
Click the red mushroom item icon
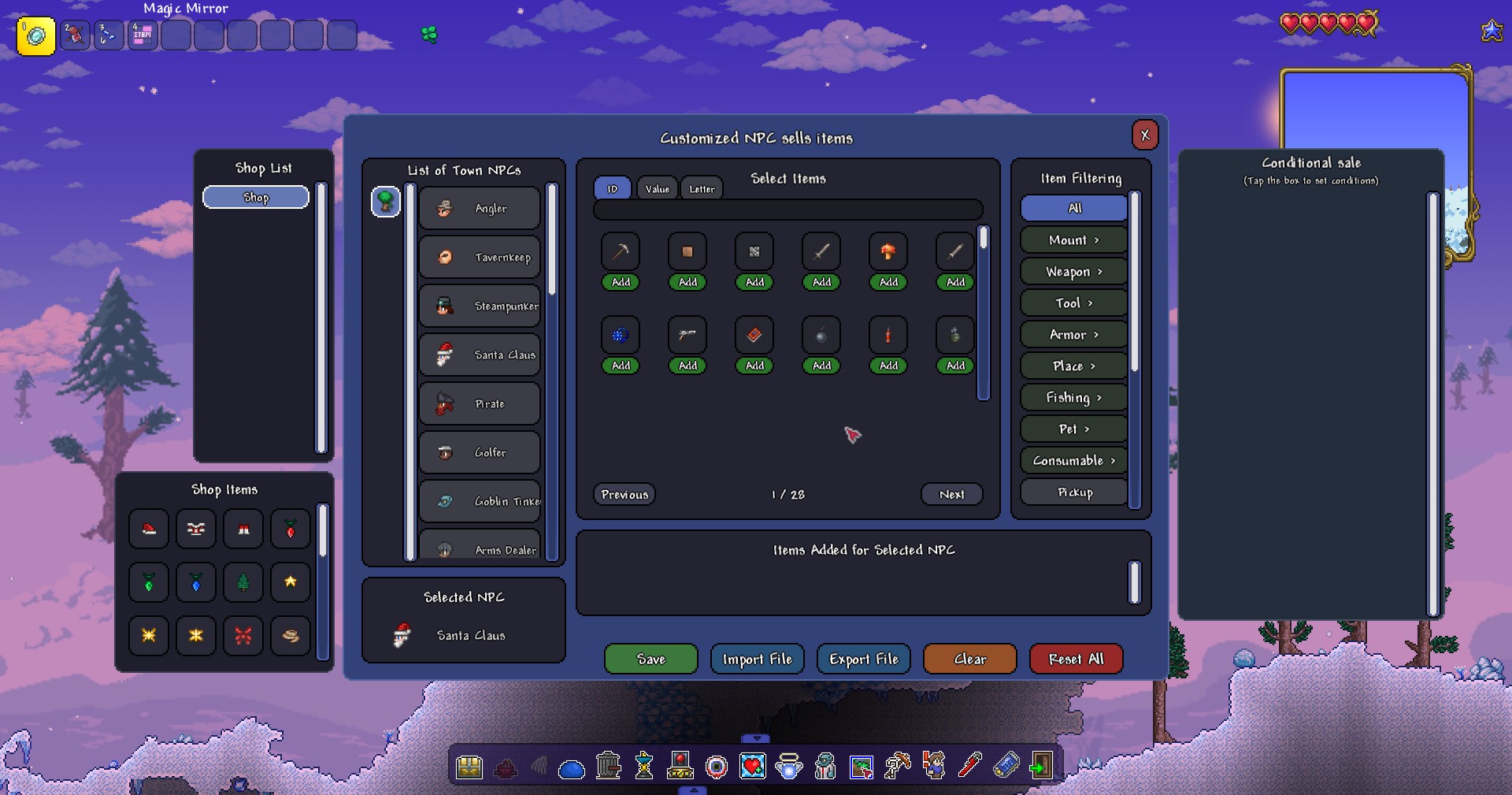click(888, 252)
